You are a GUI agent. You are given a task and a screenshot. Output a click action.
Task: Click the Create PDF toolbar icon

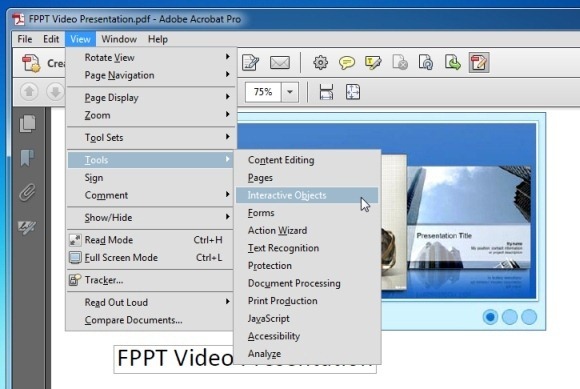coord(31,63)
